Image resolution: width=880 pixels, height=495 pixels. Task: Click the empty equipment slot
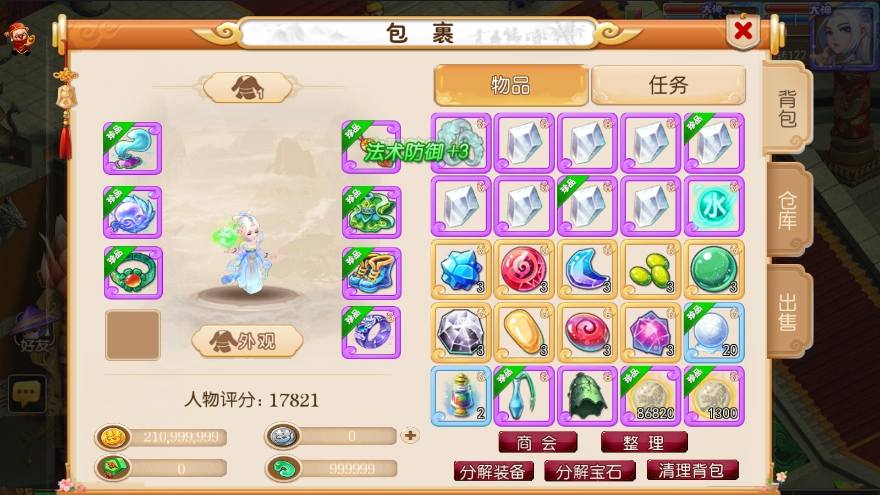[x=133, y=334]
